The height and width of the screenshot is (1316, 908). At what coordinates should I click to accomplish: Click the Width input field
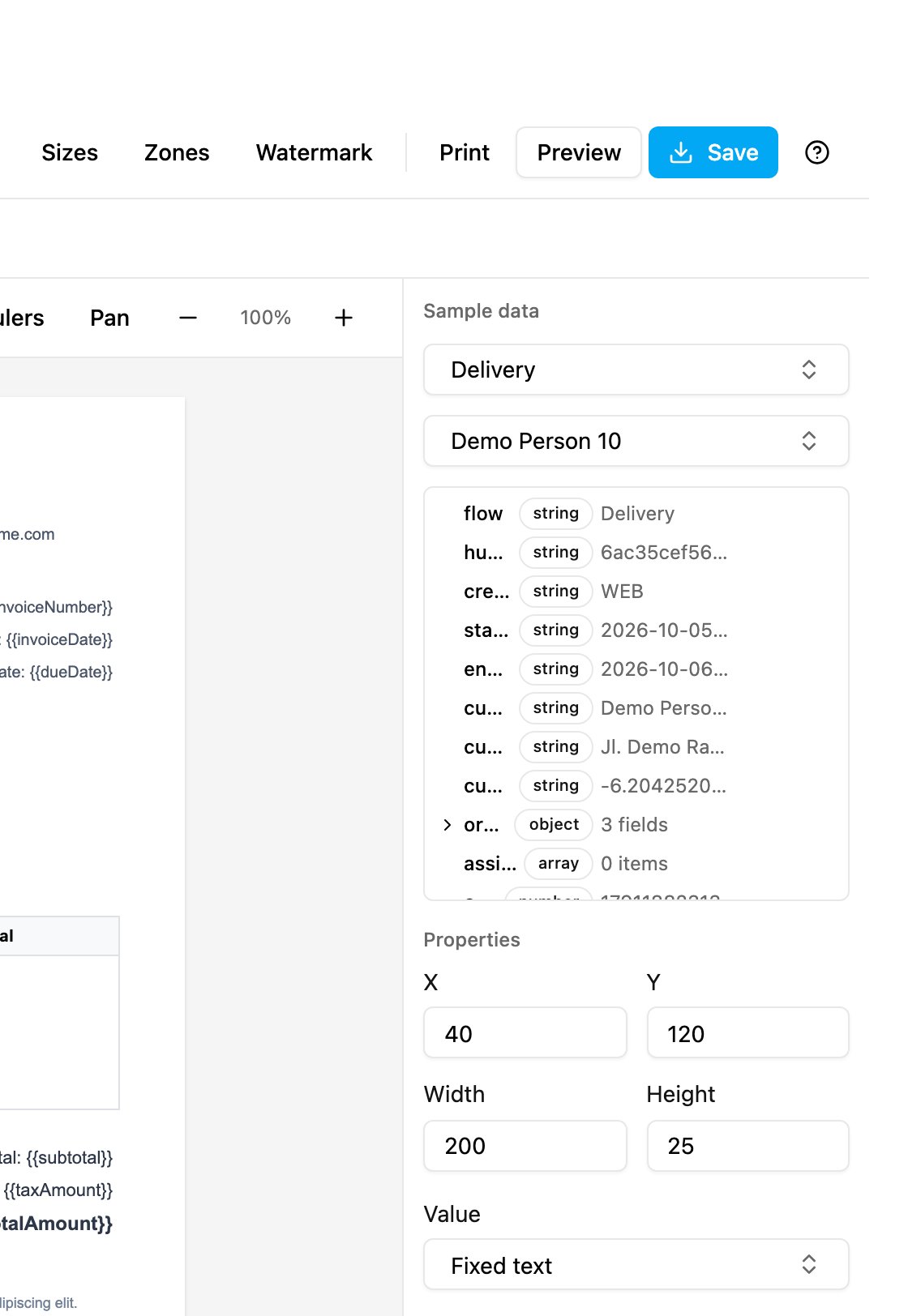525,1146
